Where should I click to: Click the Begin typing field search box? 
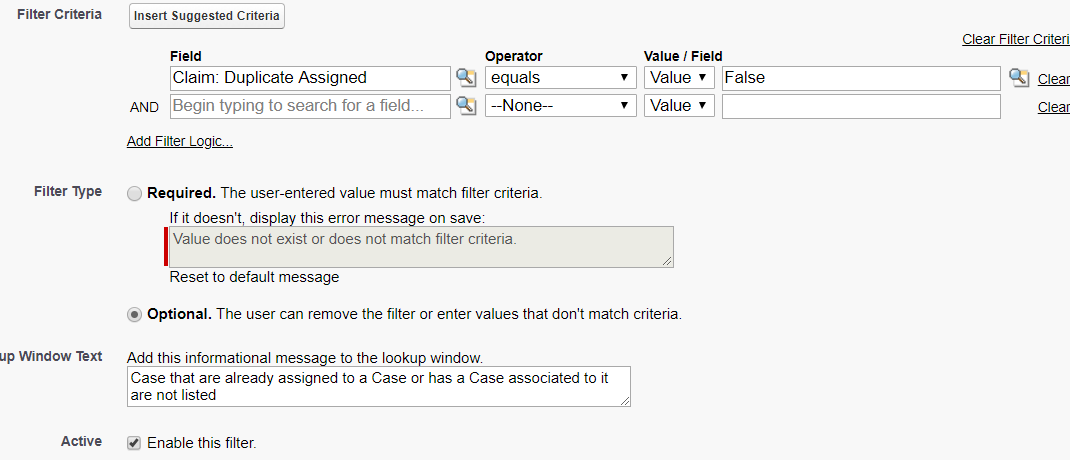pos(310,105)
